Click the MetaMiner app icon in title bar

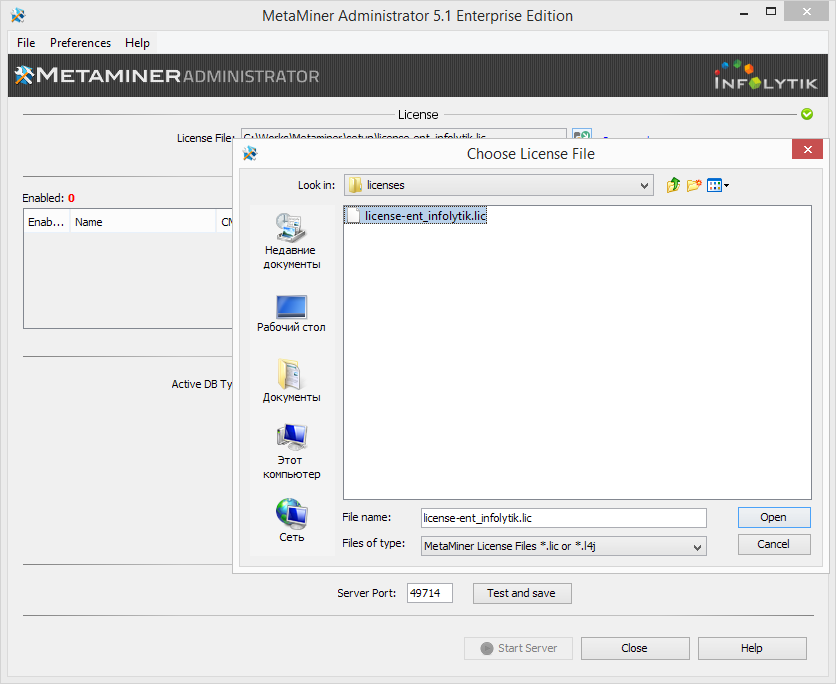[18, 15]
